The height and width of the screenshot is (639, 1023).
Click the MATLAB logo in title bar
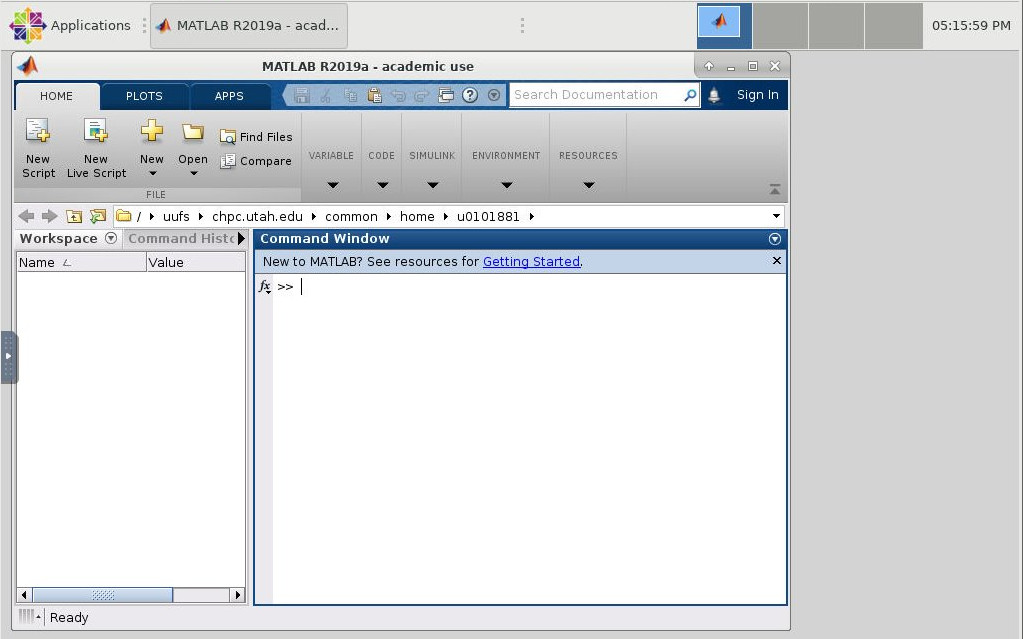coord(27,66)
